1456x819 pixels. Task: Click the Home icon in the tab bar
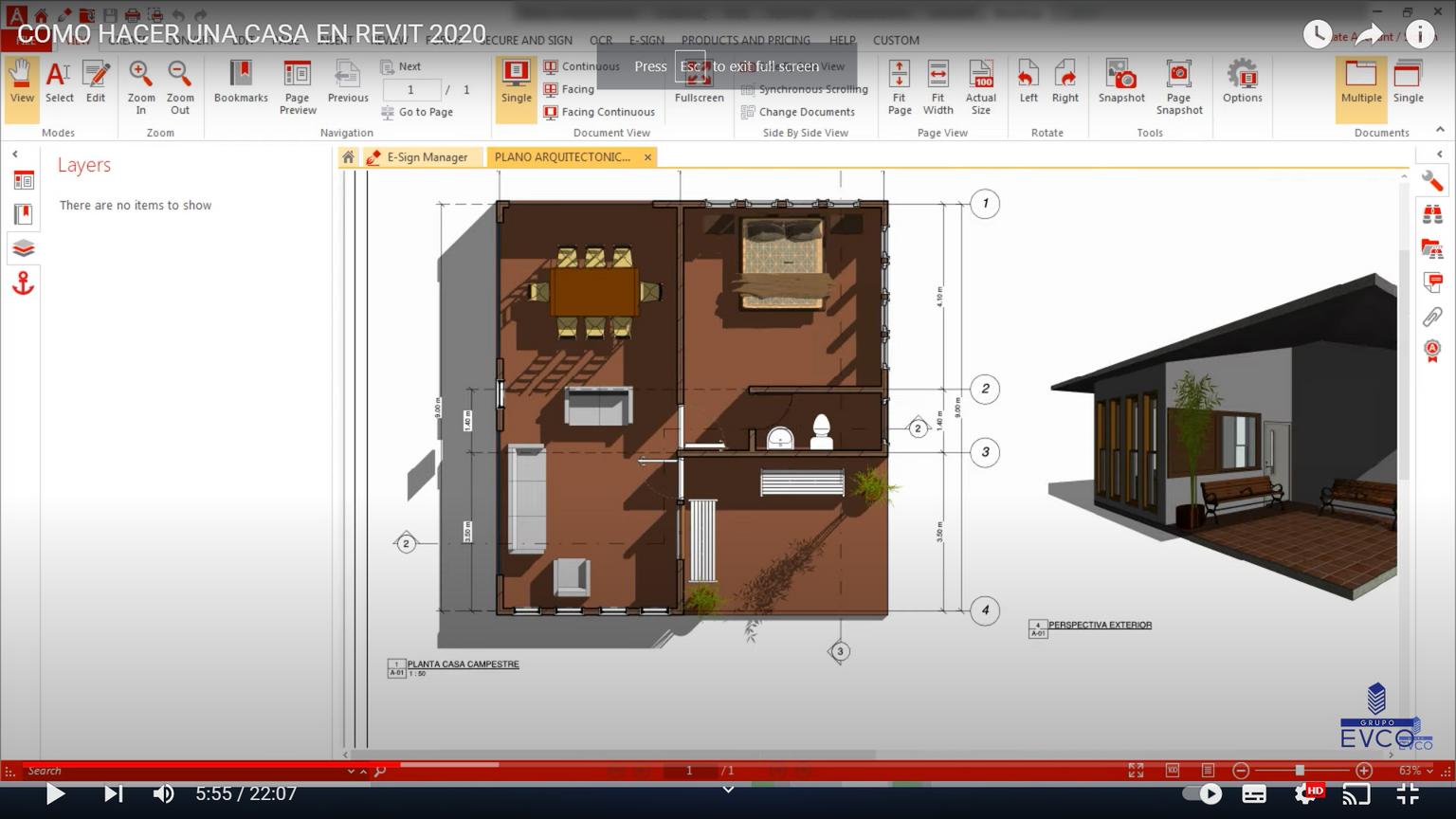(348, 157)
